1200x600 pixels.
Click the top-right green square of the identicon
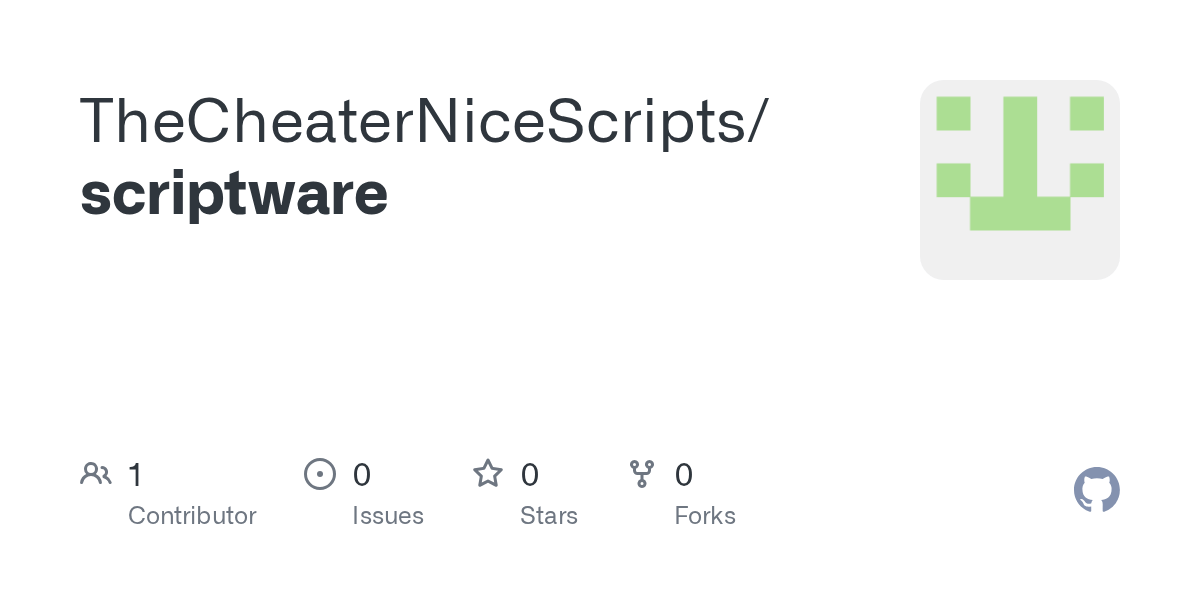[1087, 113]
